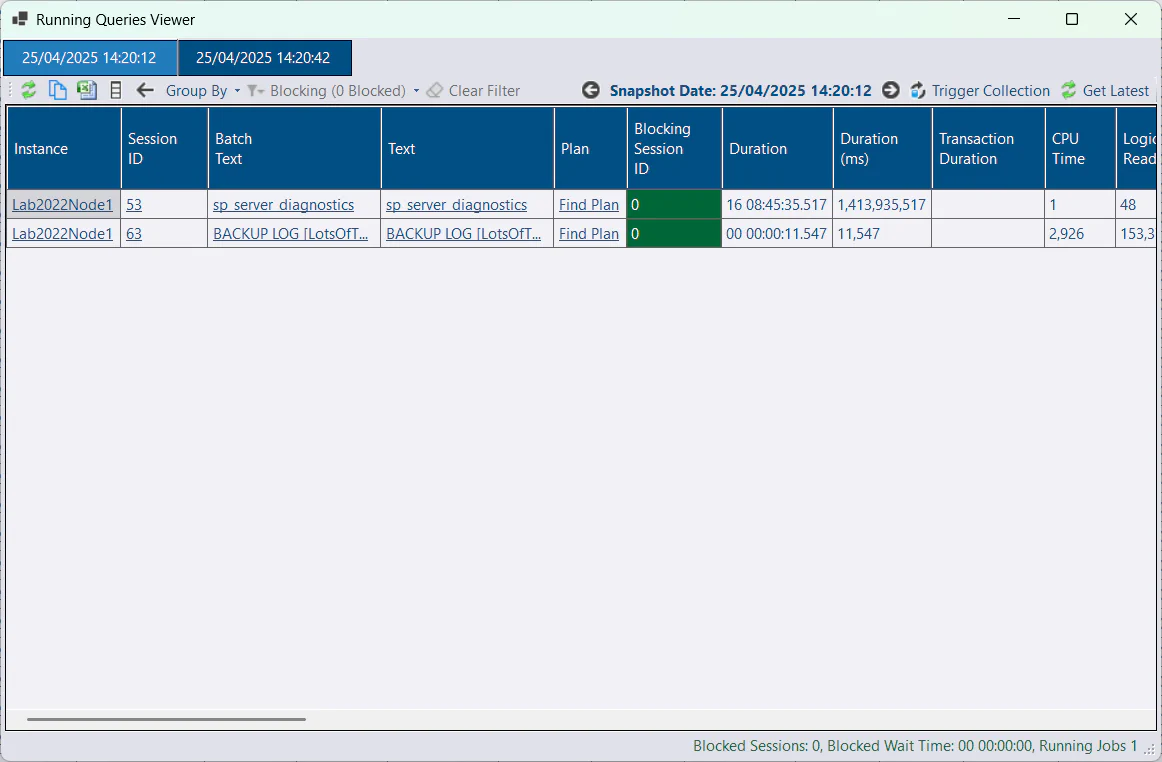The width and height of the screenshot is (1162, 762).
Task: Navigate to the next snapshot
Action: [890, 90]
